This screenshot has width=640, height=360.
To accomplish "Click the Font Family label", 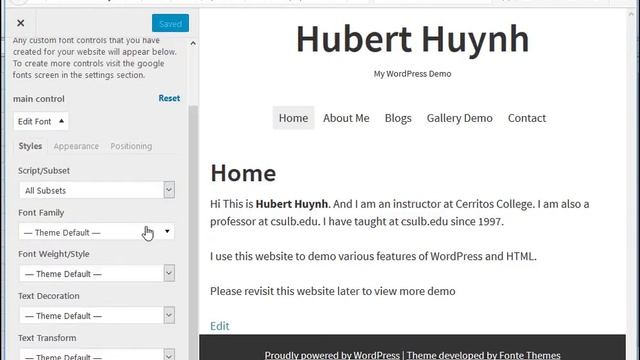I will (41, 213).
